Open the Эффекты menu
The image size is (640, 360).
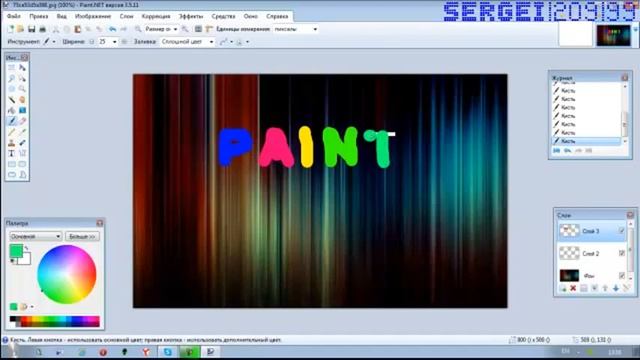tap(191, 16)
